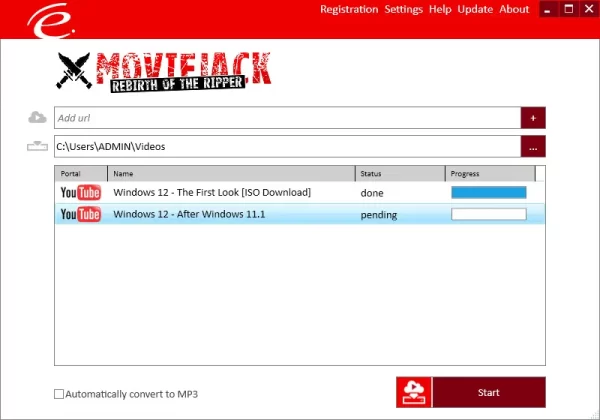Open the About menu
Viewport: 600px width, 420px height.
tap(514, 9)
